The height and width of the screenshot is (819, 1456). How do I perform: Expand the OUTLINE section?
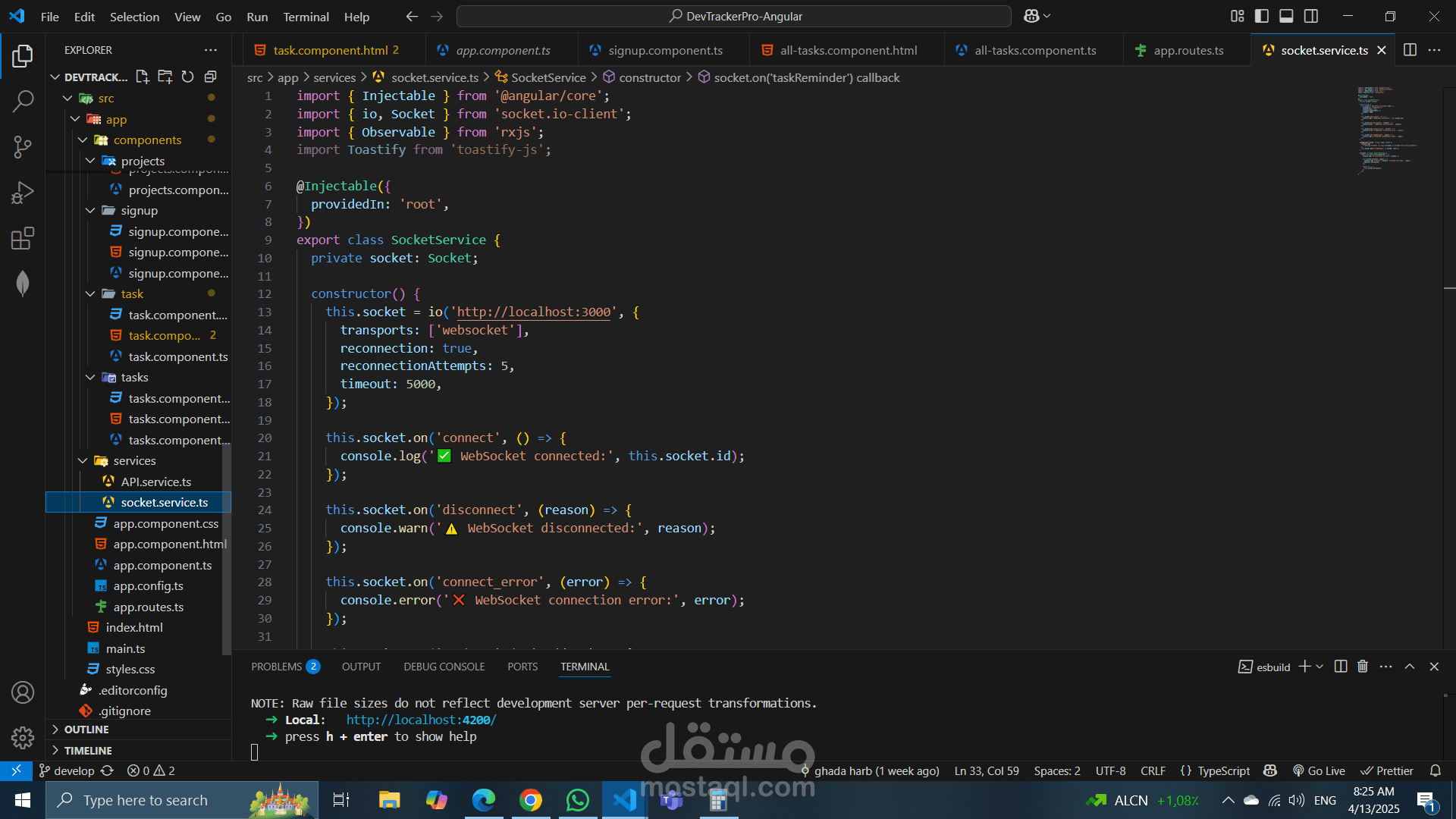coord(86,730)
